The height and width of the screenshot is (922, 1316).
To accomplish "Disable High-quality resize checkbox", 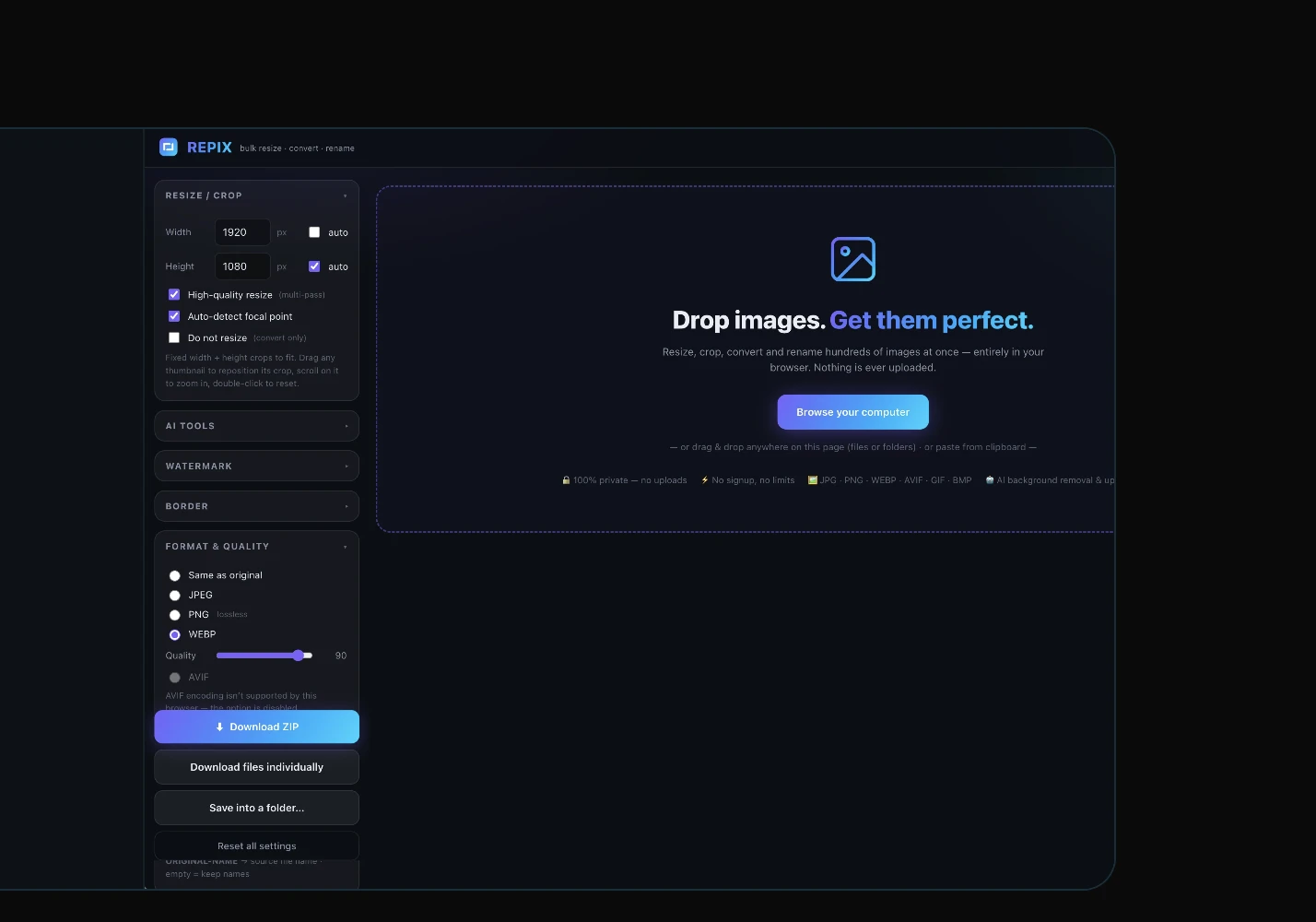I will [174, 295].
